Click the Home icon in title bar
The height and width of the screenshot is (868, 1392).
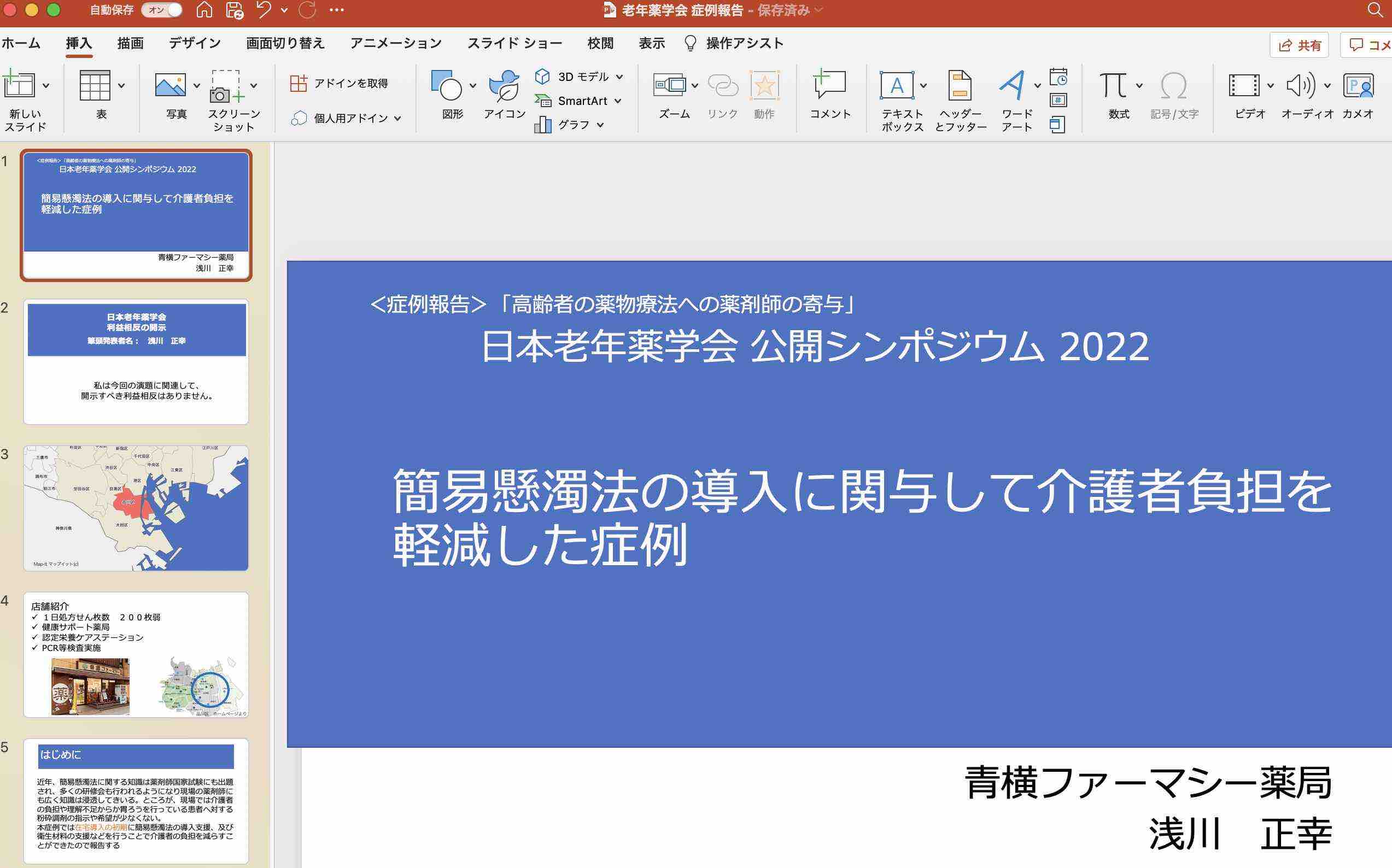point(204,10)
